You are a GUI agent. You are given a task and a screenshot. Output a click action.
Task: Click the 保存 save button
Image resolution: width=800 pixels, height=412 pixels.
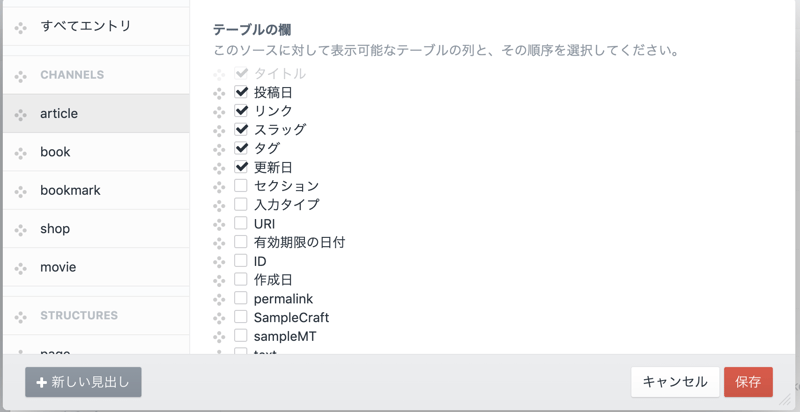(x=748, y=382)
